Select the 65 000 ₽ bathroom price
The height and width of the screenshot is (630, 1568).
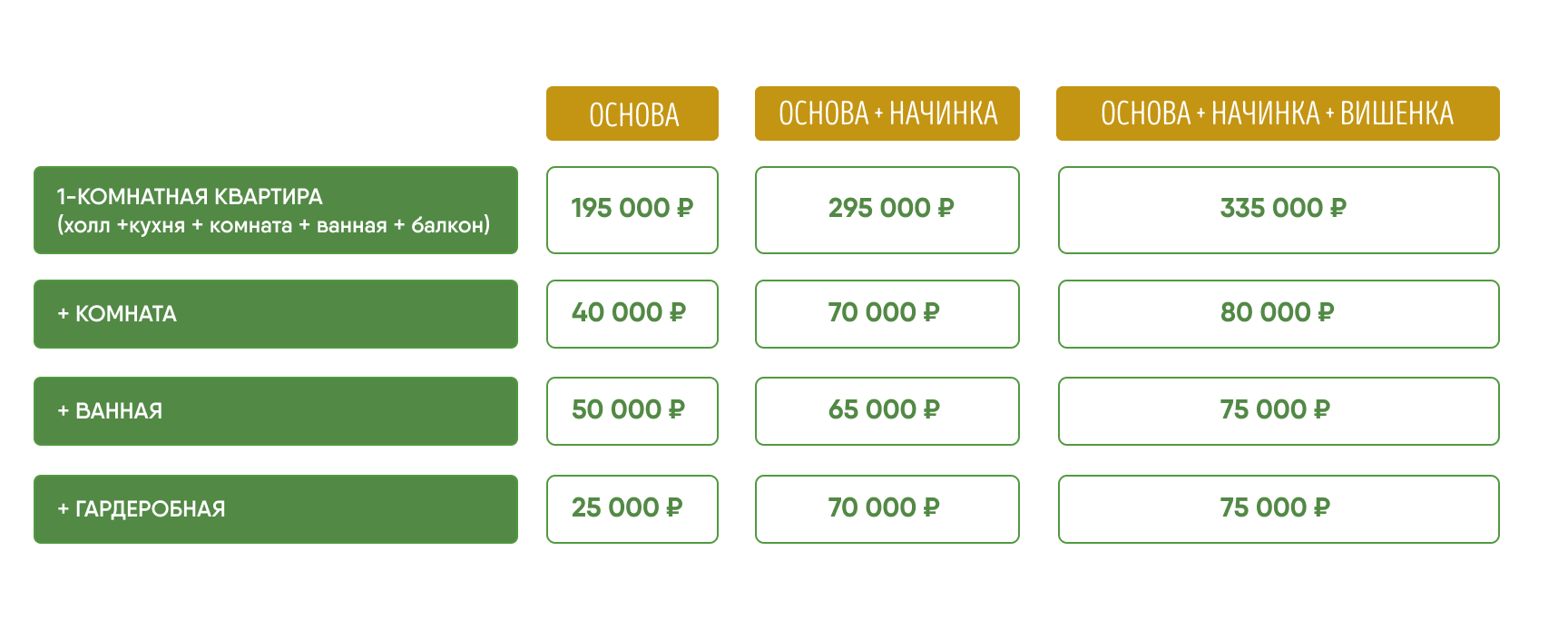[887, 411]
